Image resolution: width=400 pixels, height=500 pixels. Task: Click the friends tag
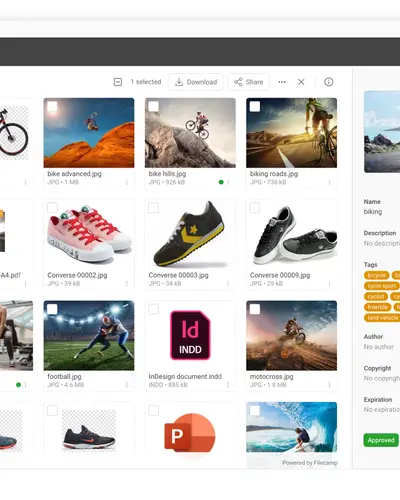tap(377, 307)
